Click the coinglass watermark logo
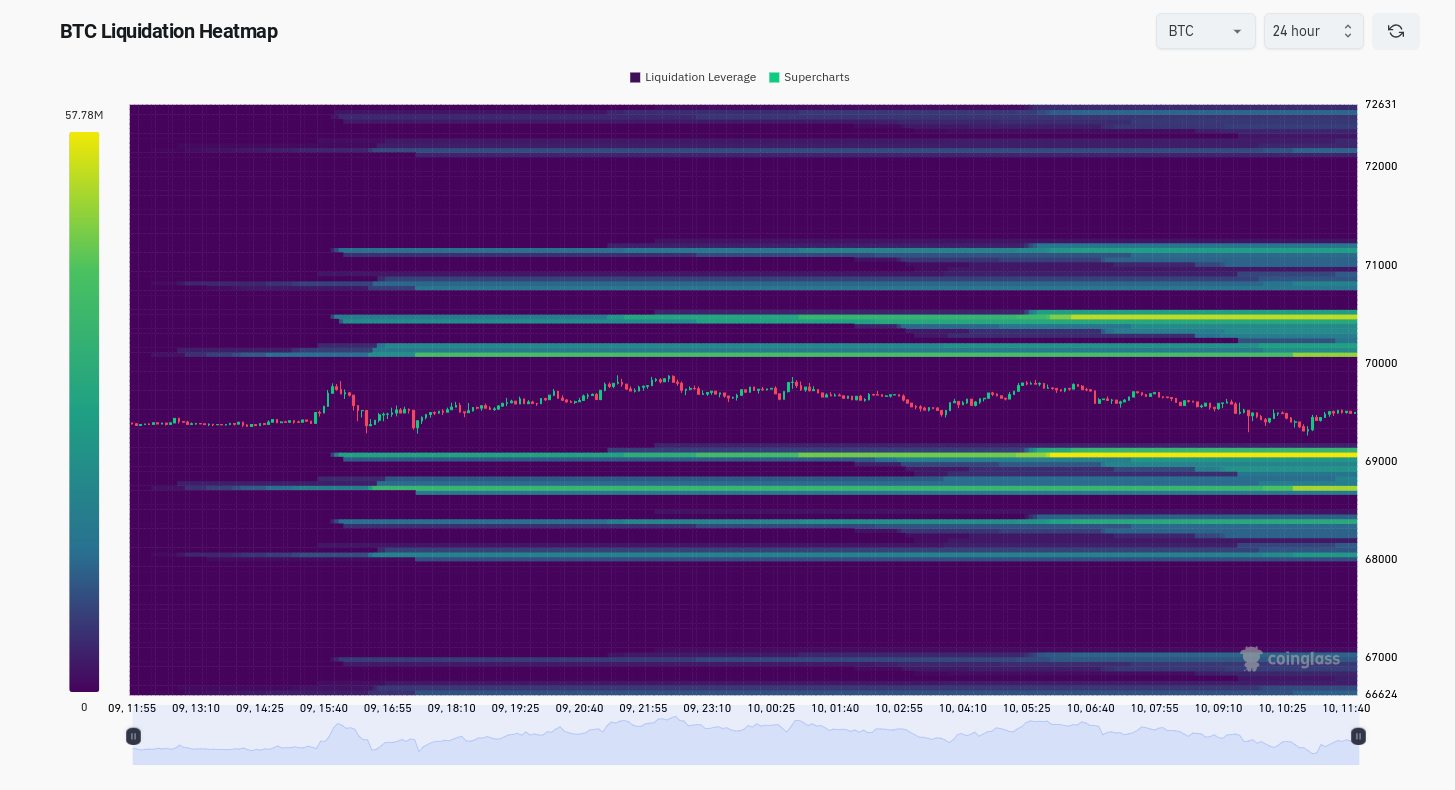The width and height of the screenshot is (1455, 790). coord(1290,658)
